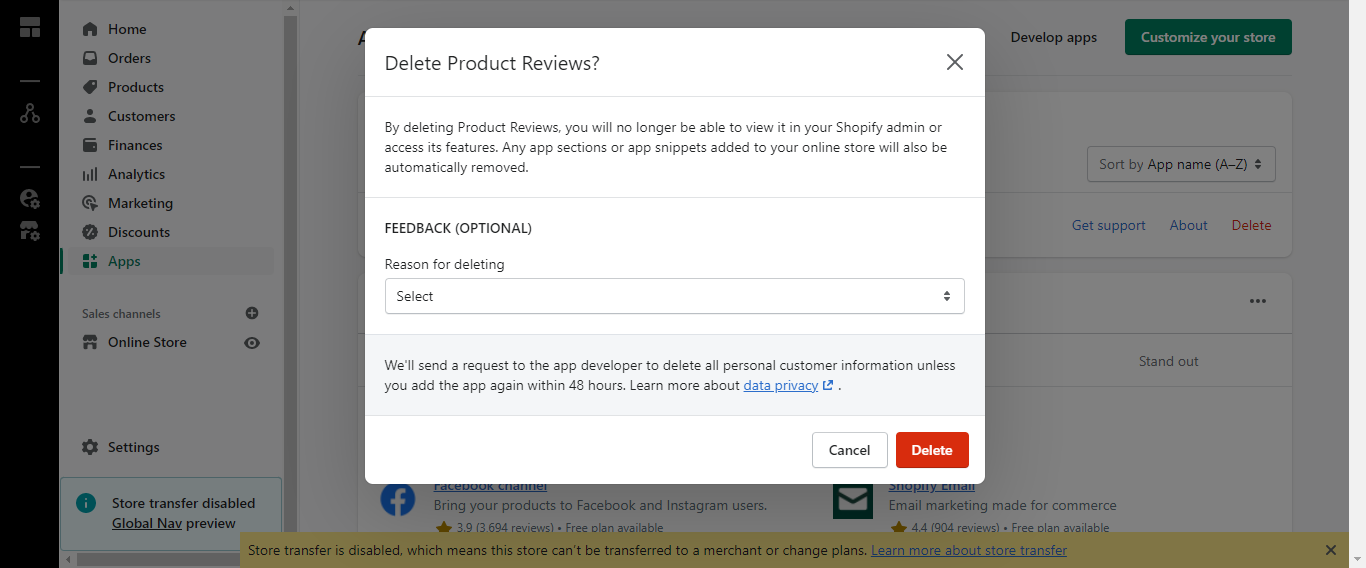Dismiss the yellow store transfer banner
Viewport: 1366px width, 568px height.
[x=1331, y=550]
